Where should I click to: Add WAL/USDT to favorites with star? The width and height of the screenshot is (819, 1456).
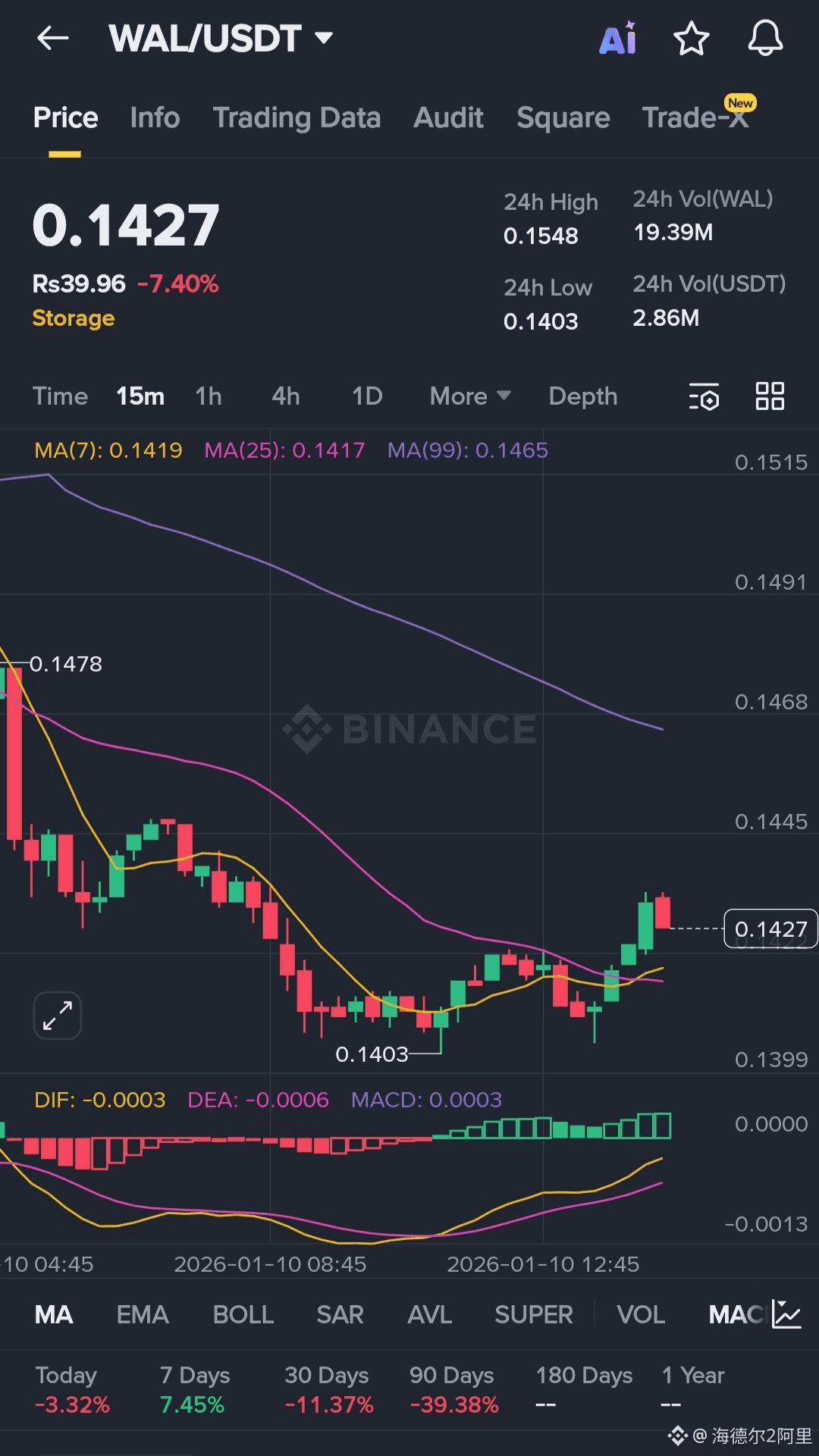[691, 39]
